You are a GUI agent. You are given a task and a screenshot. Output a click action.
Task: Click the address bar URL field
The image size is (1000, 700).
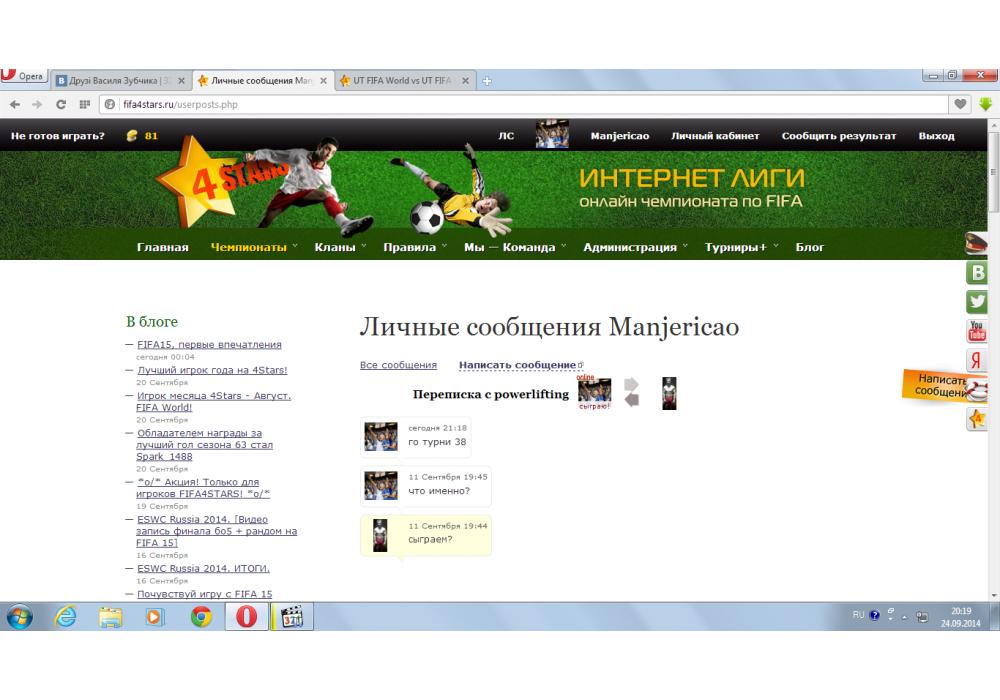[x=500, y=104]
